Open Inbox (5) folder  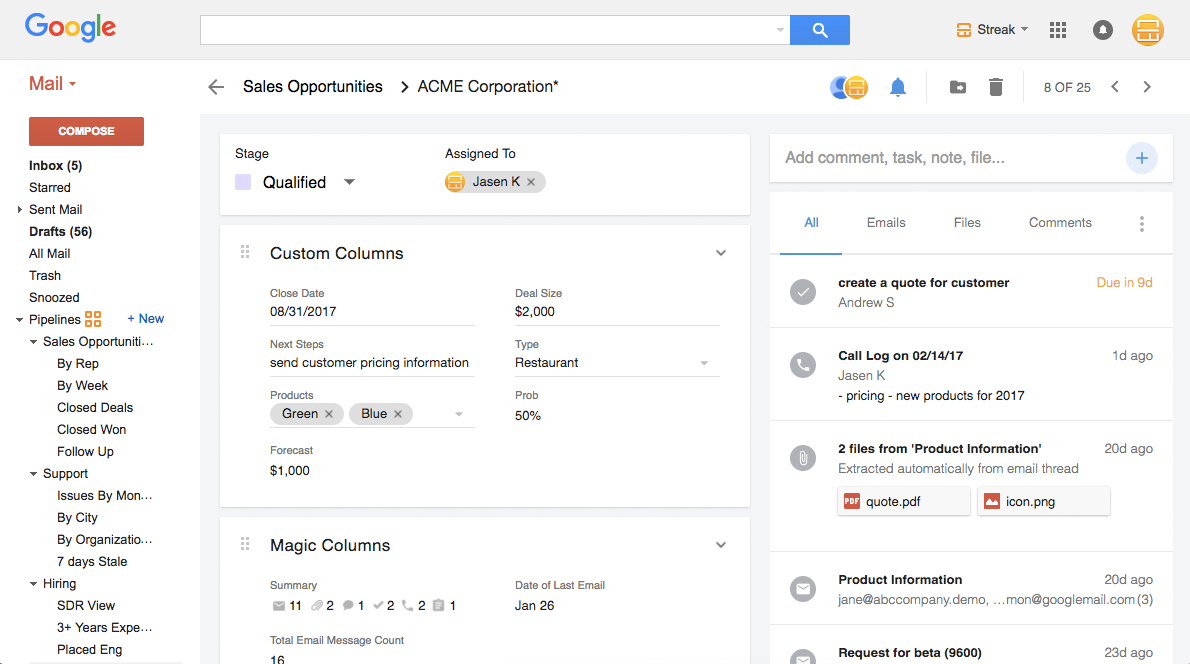(55, 165)
